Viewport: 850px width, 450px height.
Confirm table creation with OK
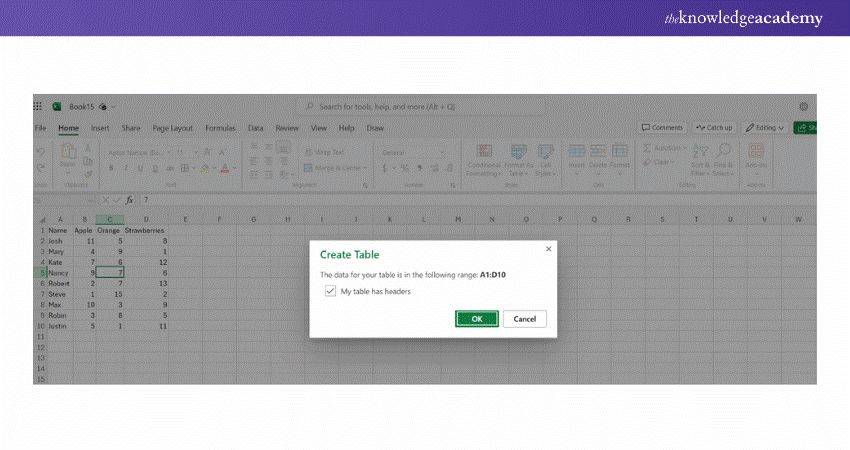[x=477, y=319]
